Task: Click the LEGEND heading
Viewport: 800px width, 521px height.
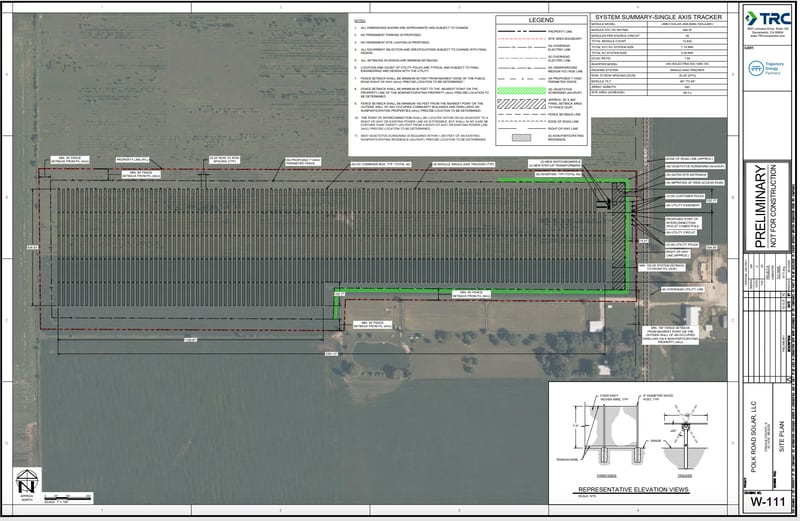Action: [x=541, y=20]
